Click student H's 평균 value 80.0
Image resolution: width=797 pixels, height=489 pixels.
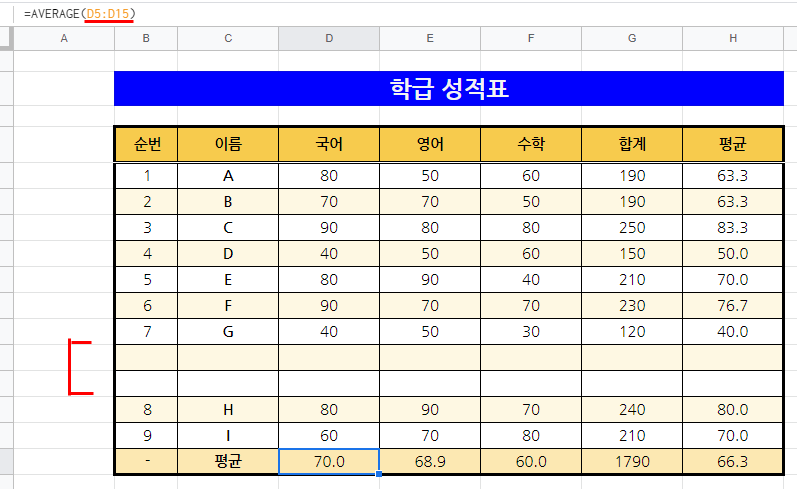click(732, 410)
